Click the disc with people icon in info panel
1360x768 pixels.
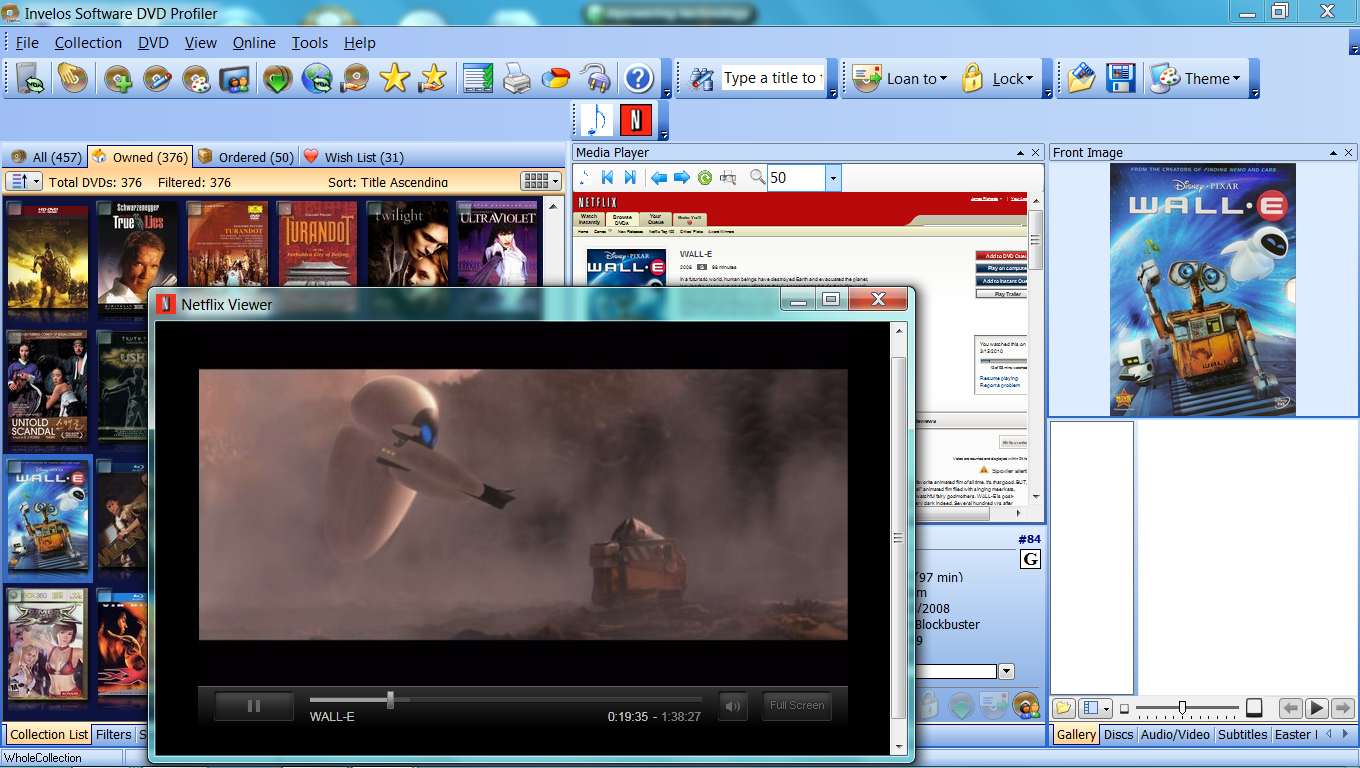(x=1025, y=705)
